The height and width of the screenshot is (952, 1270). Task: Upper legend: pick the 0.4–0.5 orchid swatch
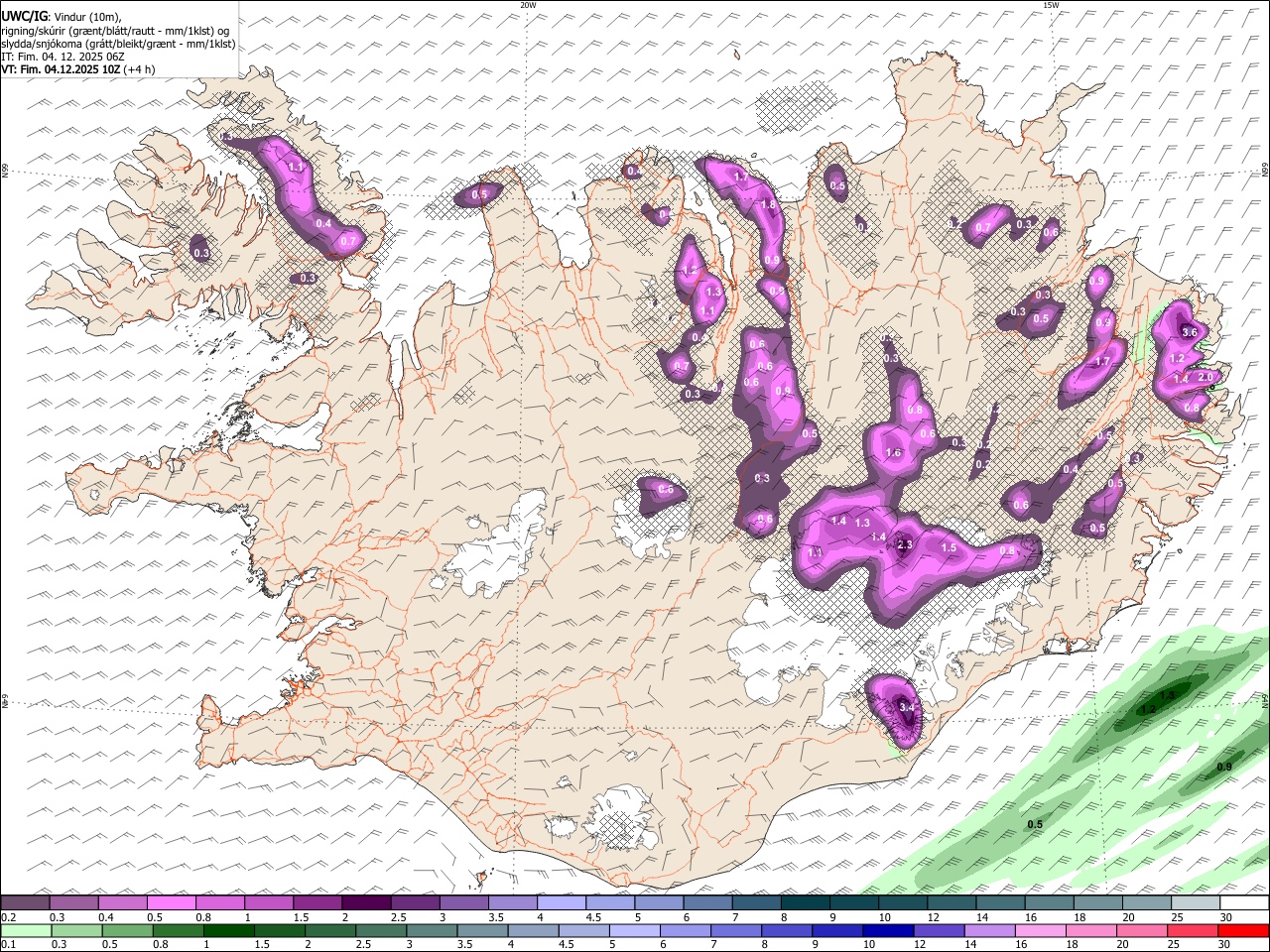pyautogui.click(x=122, y=903)
